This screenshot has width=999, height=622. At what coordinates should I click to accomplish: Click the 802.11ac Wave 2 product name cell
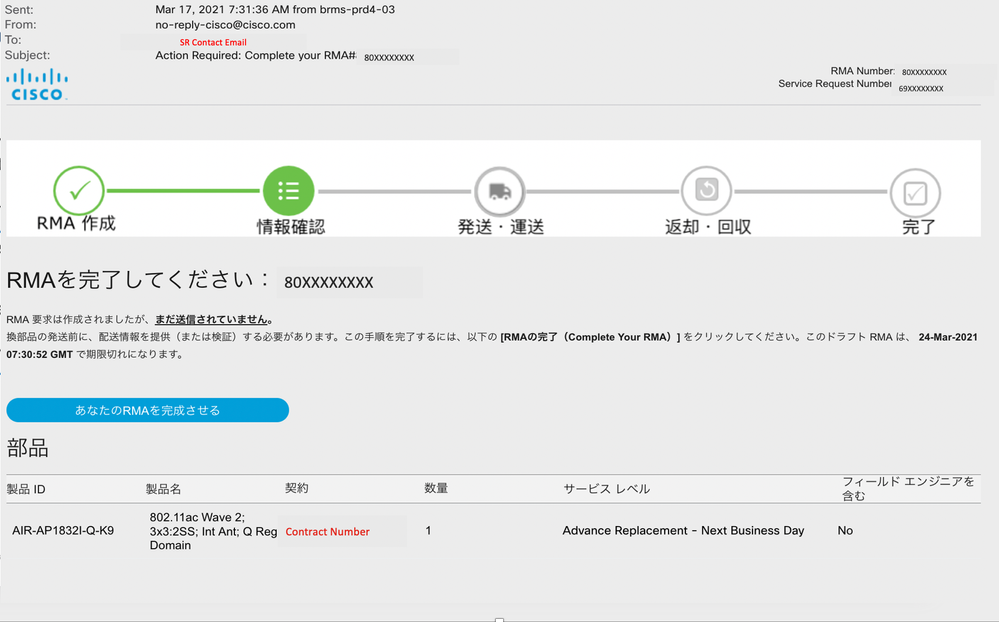pos(213,531)
